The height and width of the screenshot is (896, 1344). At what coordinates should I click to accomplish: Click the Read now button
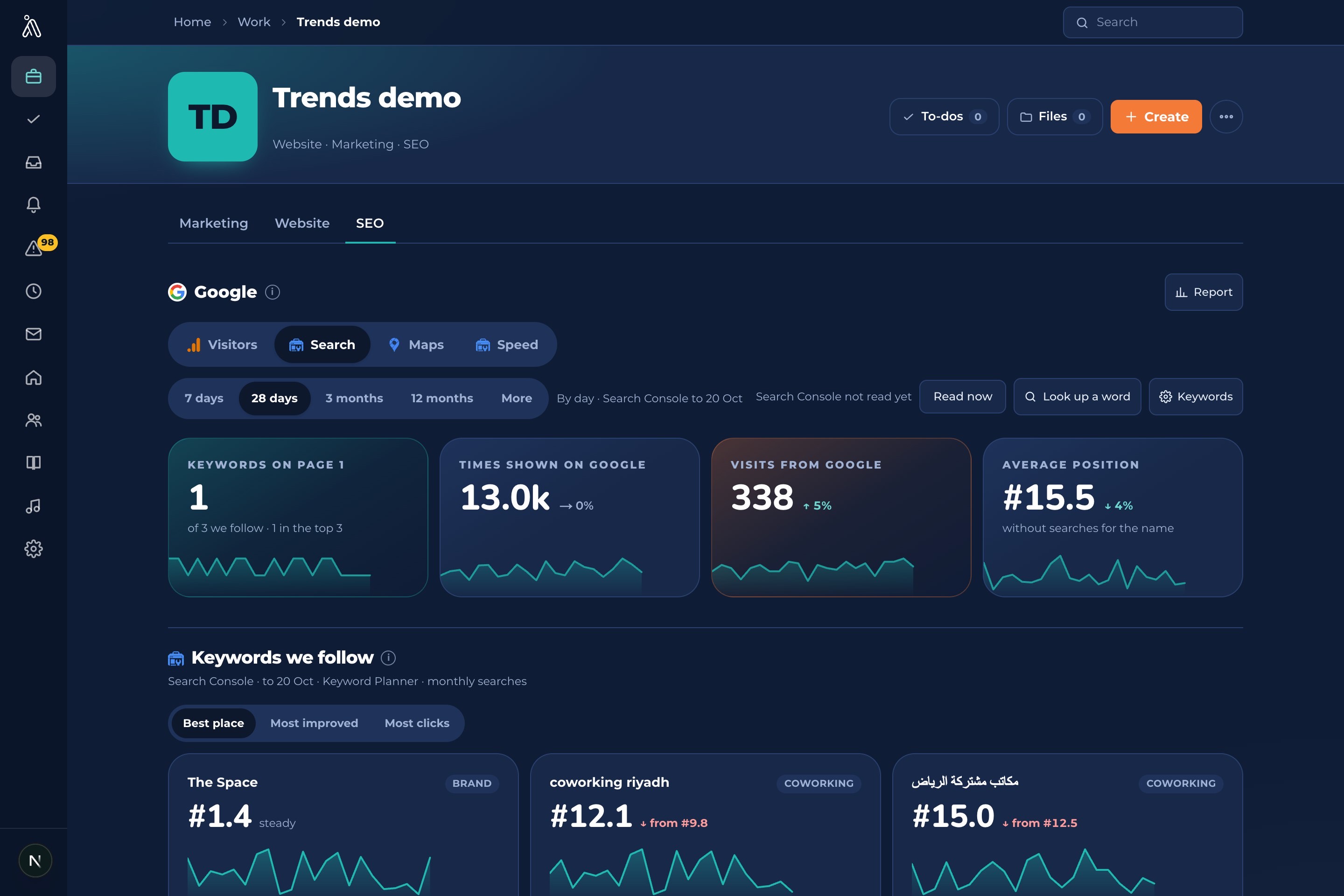[962, 397]
